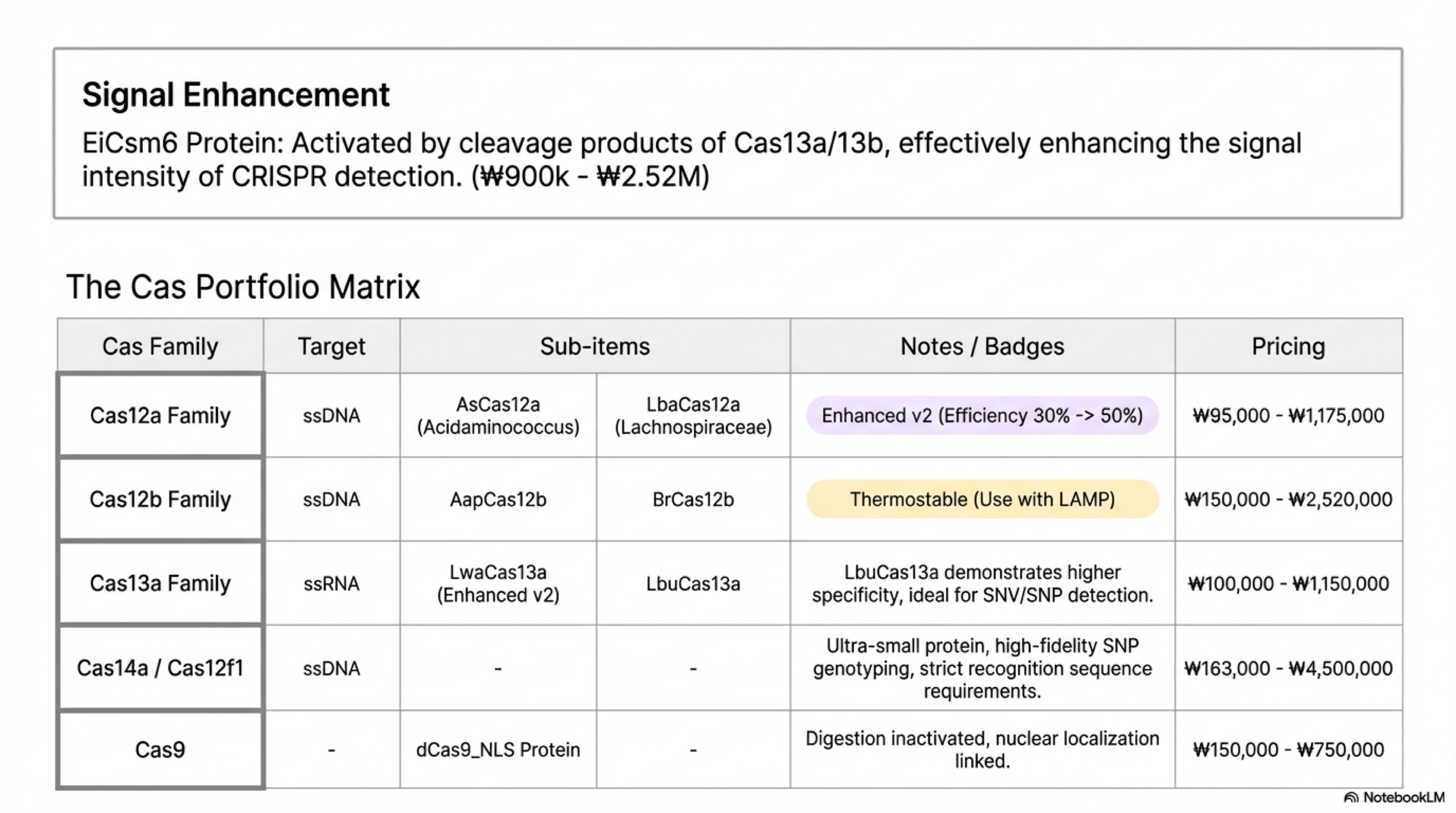Click the "Ultra-small protein, high-fidelity SNP genotyping" note
This screenshot has height=813, width=1456.
pyautogui.click(x=982, y=668)
